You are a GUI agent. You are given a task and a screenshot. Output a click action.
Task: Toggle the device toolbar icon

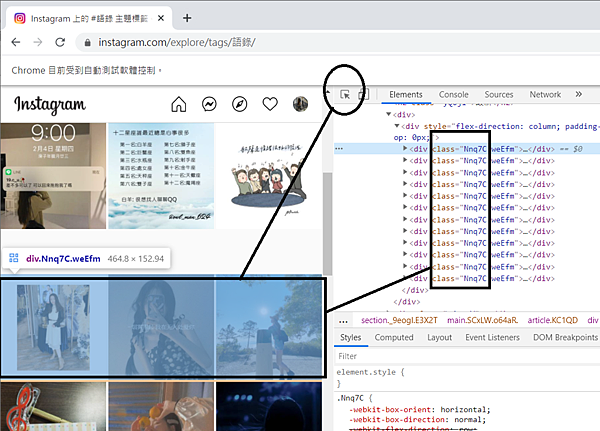pyautogui.click(x=364, y=95)
